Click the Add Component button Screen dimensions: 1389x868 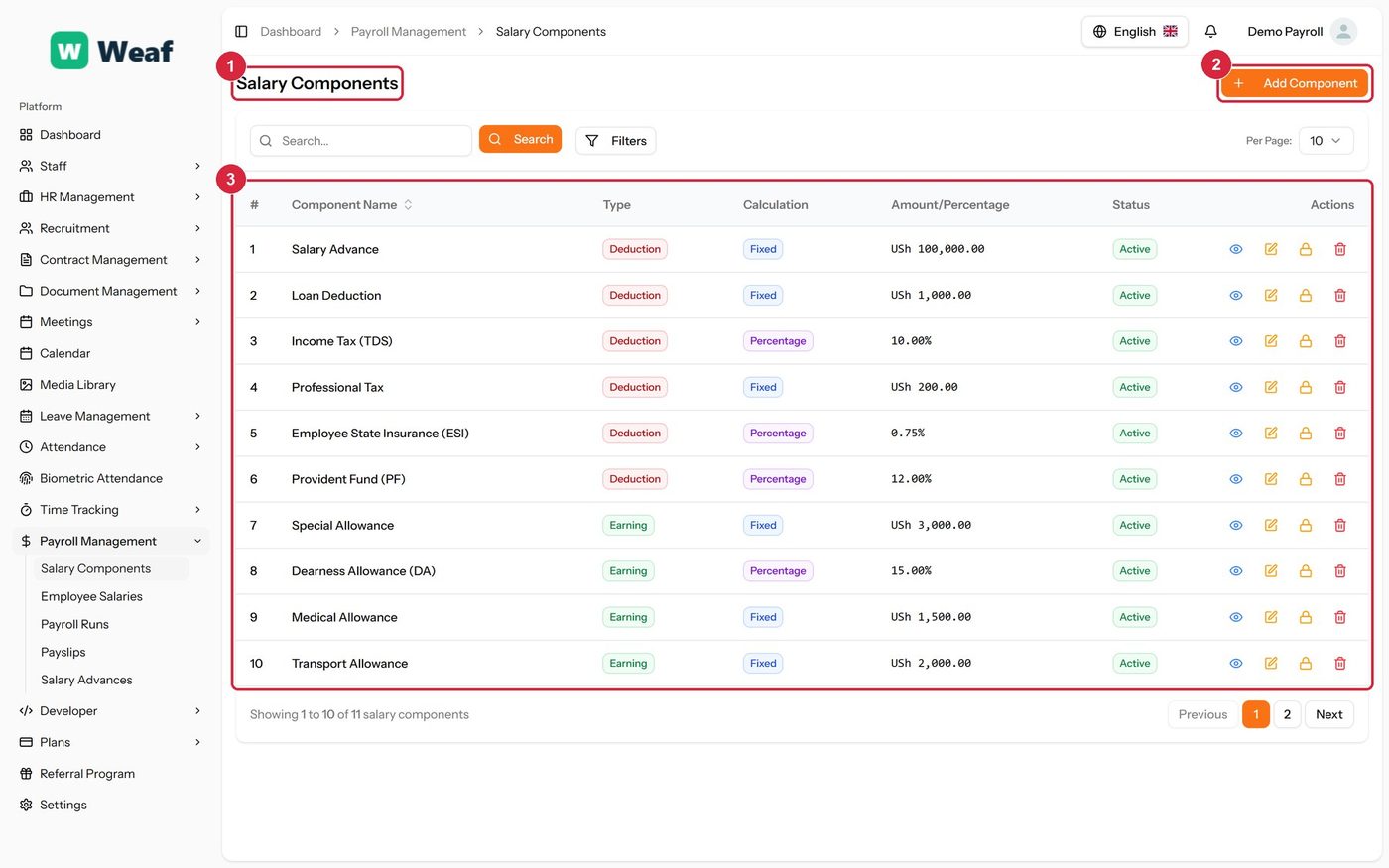1295,84
